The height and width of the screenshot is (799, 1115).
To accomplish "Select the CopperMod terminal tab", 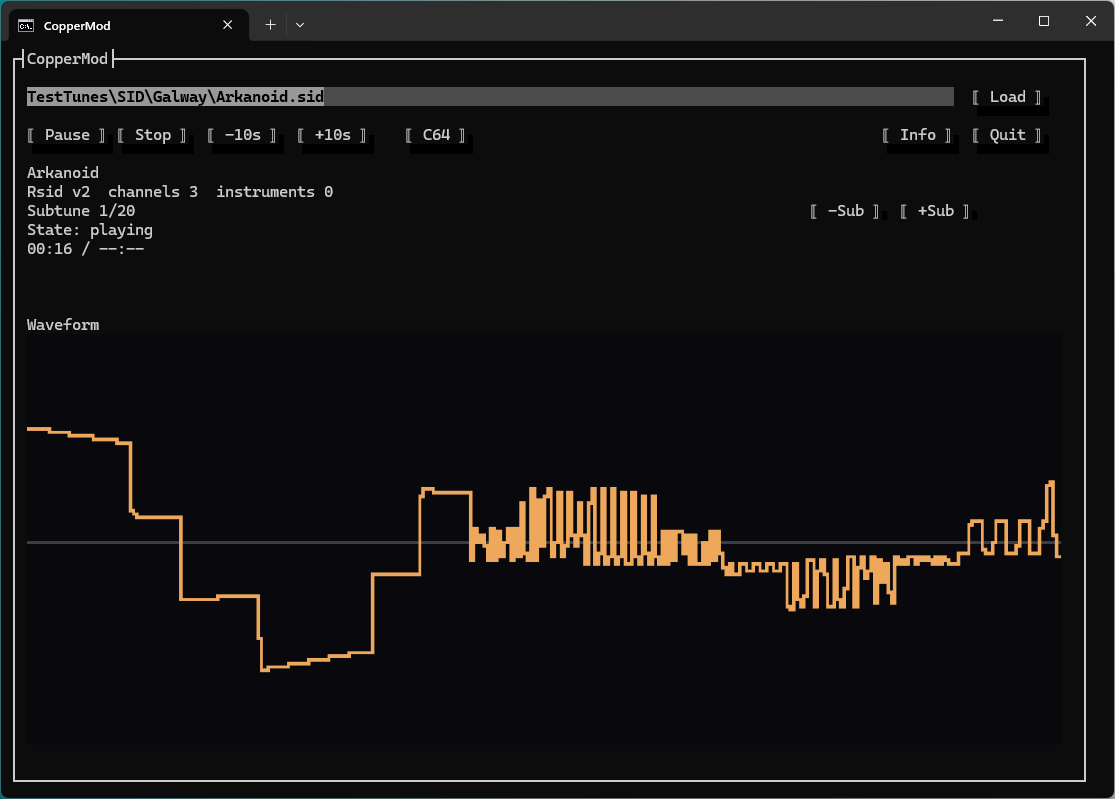I will point(128,26).
